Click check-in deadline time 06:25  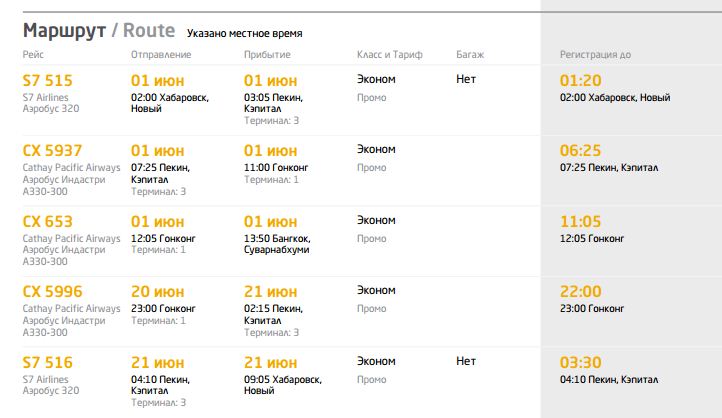[x=580, y=151]
